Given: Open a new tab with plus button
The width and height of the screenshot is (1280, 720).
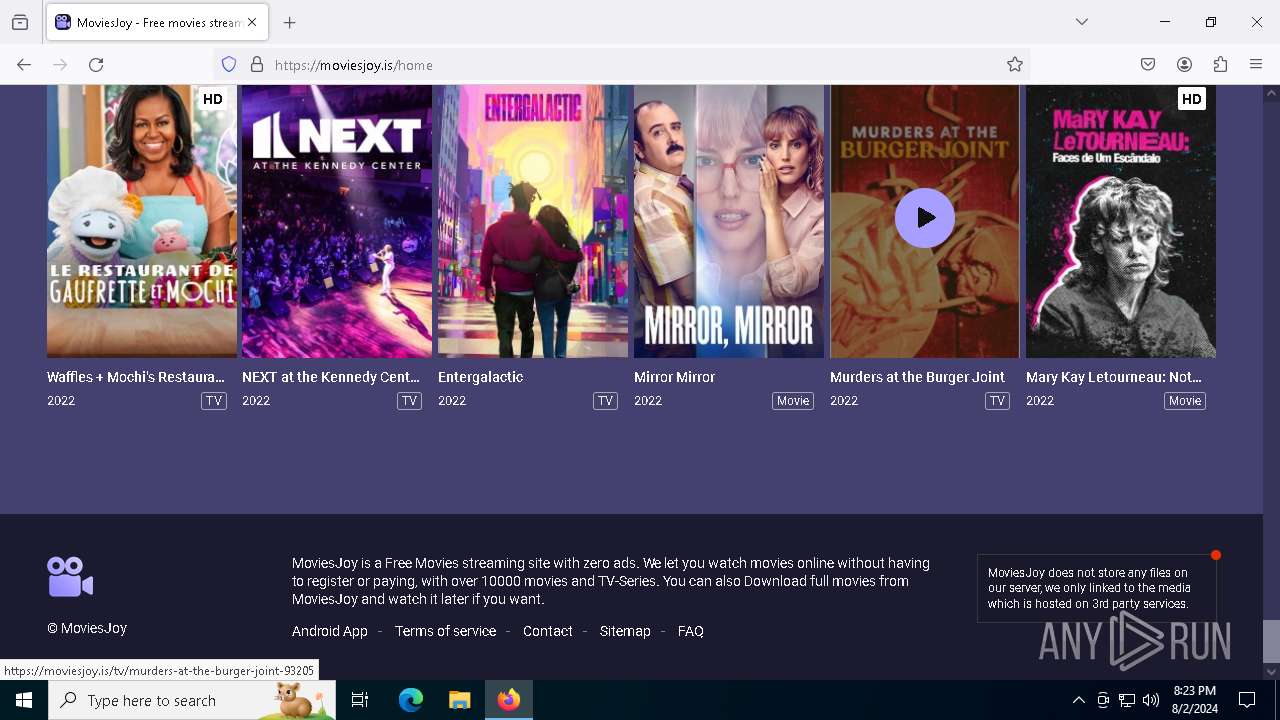Looking at the screenshot, I should [x=290, y=22].
